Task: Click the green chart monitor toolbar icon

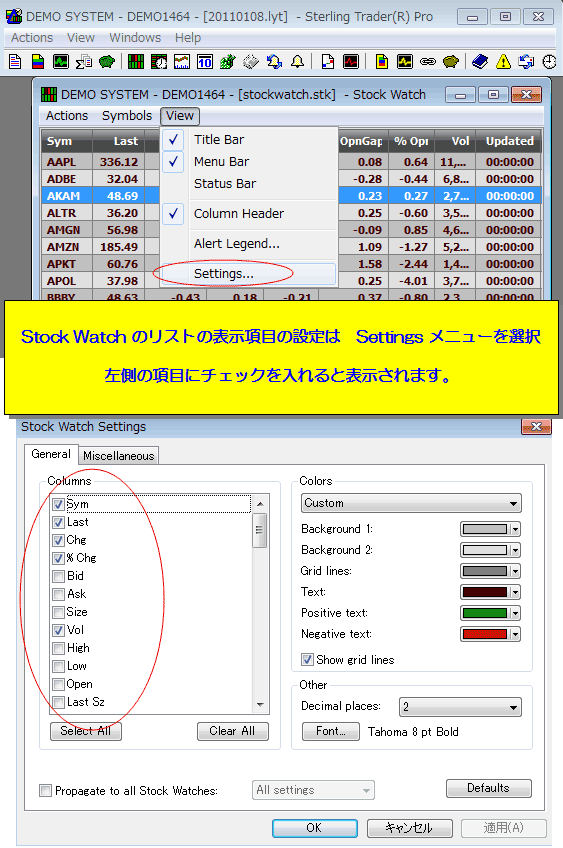Action: tap(61, 62)
